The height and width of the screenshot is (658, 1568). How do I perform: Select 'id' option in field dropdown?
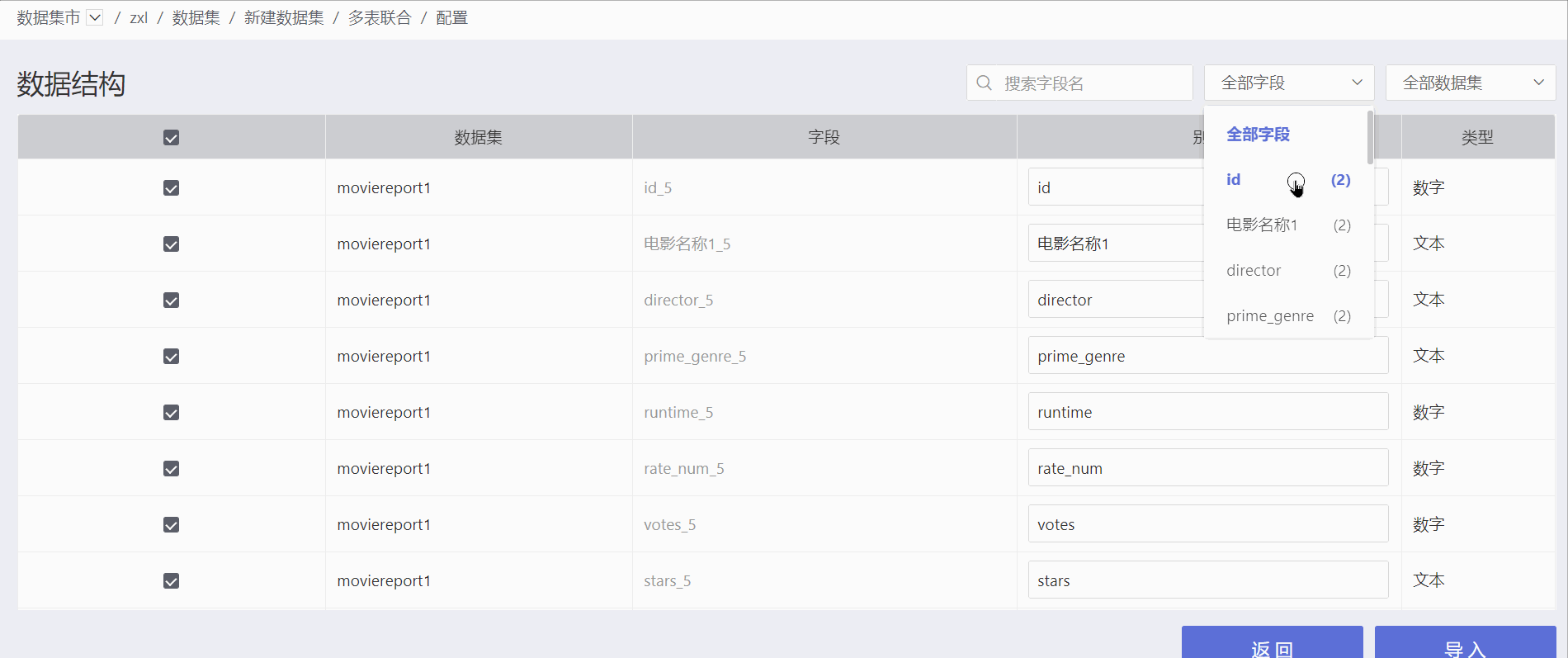1234,180
